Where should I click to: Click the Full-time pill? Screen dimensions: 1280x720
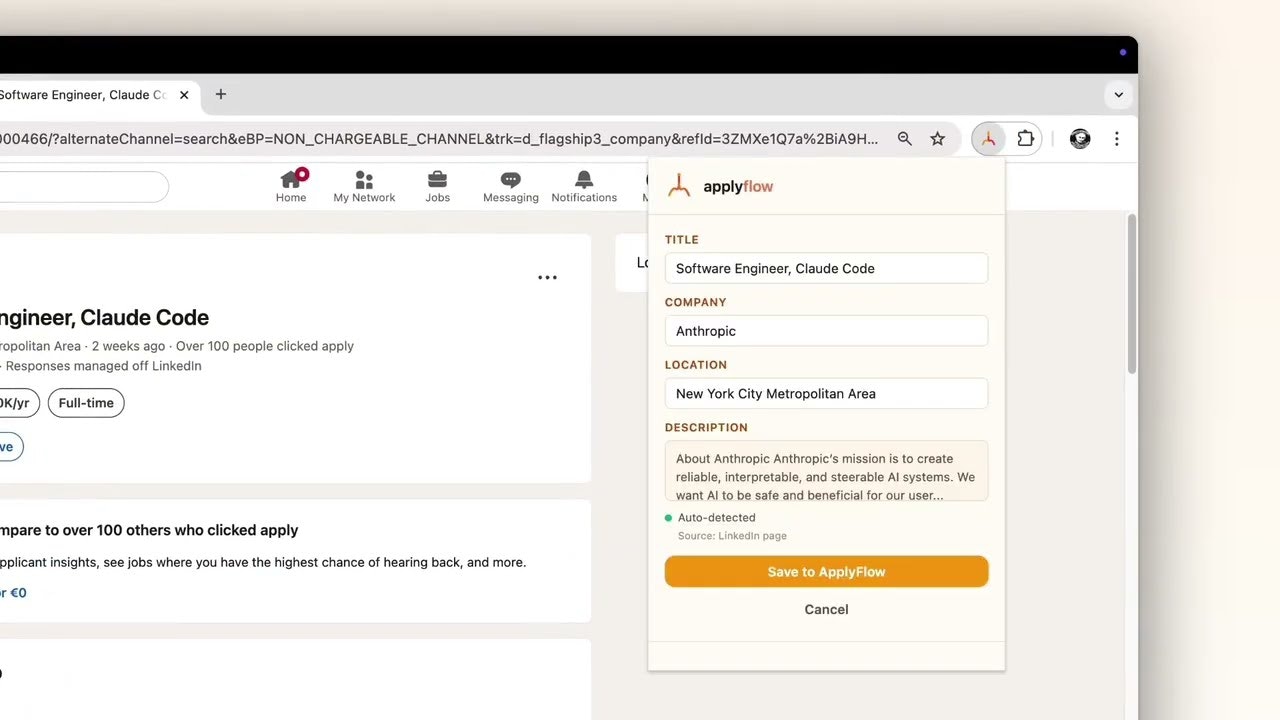86,403
